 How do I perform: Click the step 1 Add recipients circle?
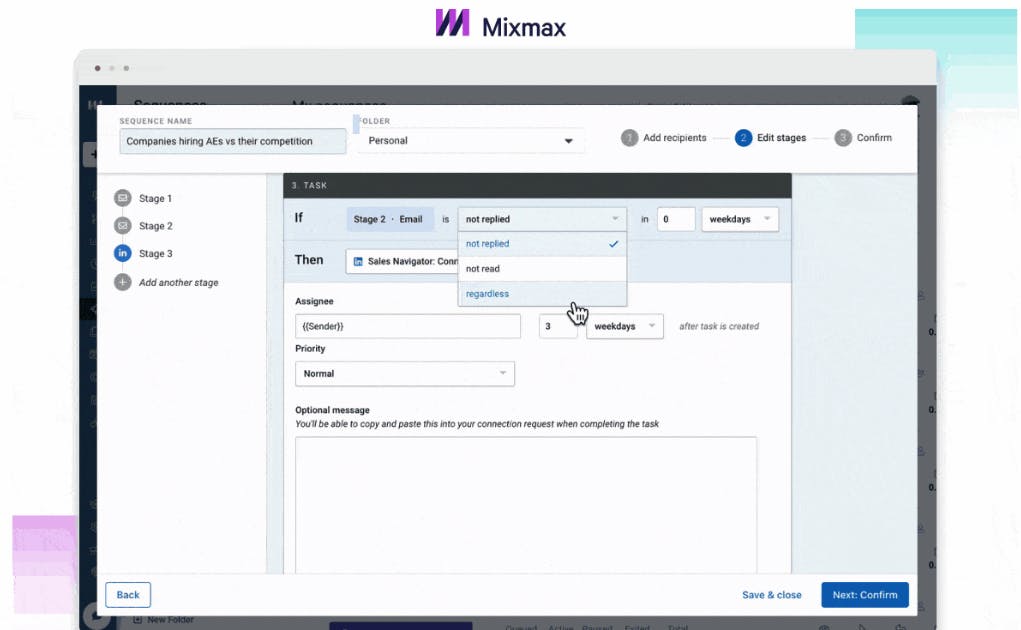[x=631, y=138]
